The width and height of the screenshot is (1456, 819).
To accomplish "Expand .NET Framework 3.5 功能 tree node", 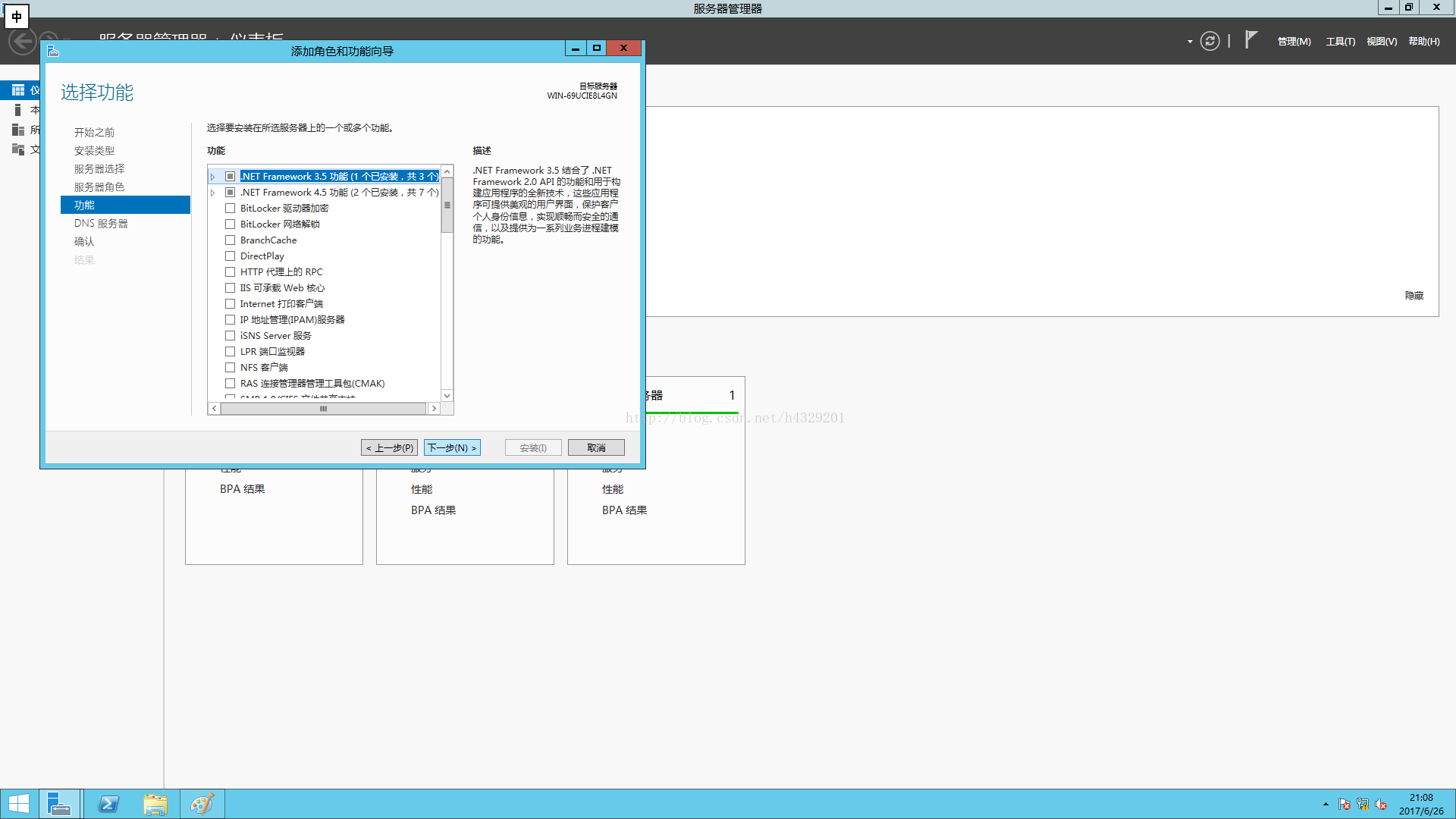I will [x=213, y=177].
